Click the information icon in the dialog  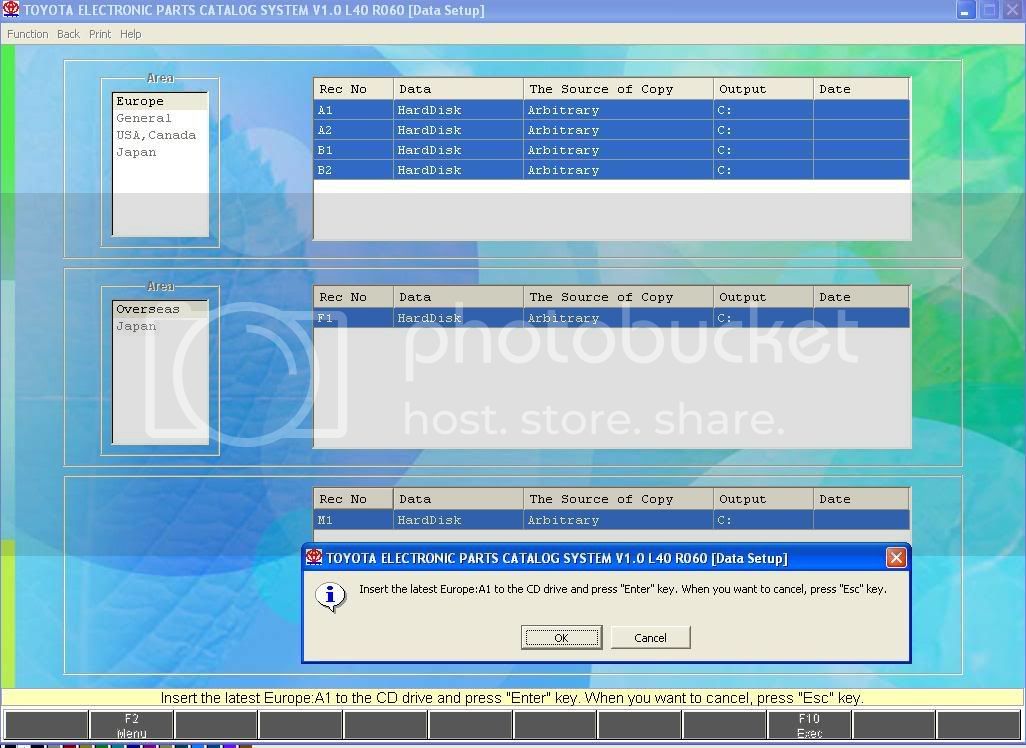pyautogui.click(x=330, y=597)
